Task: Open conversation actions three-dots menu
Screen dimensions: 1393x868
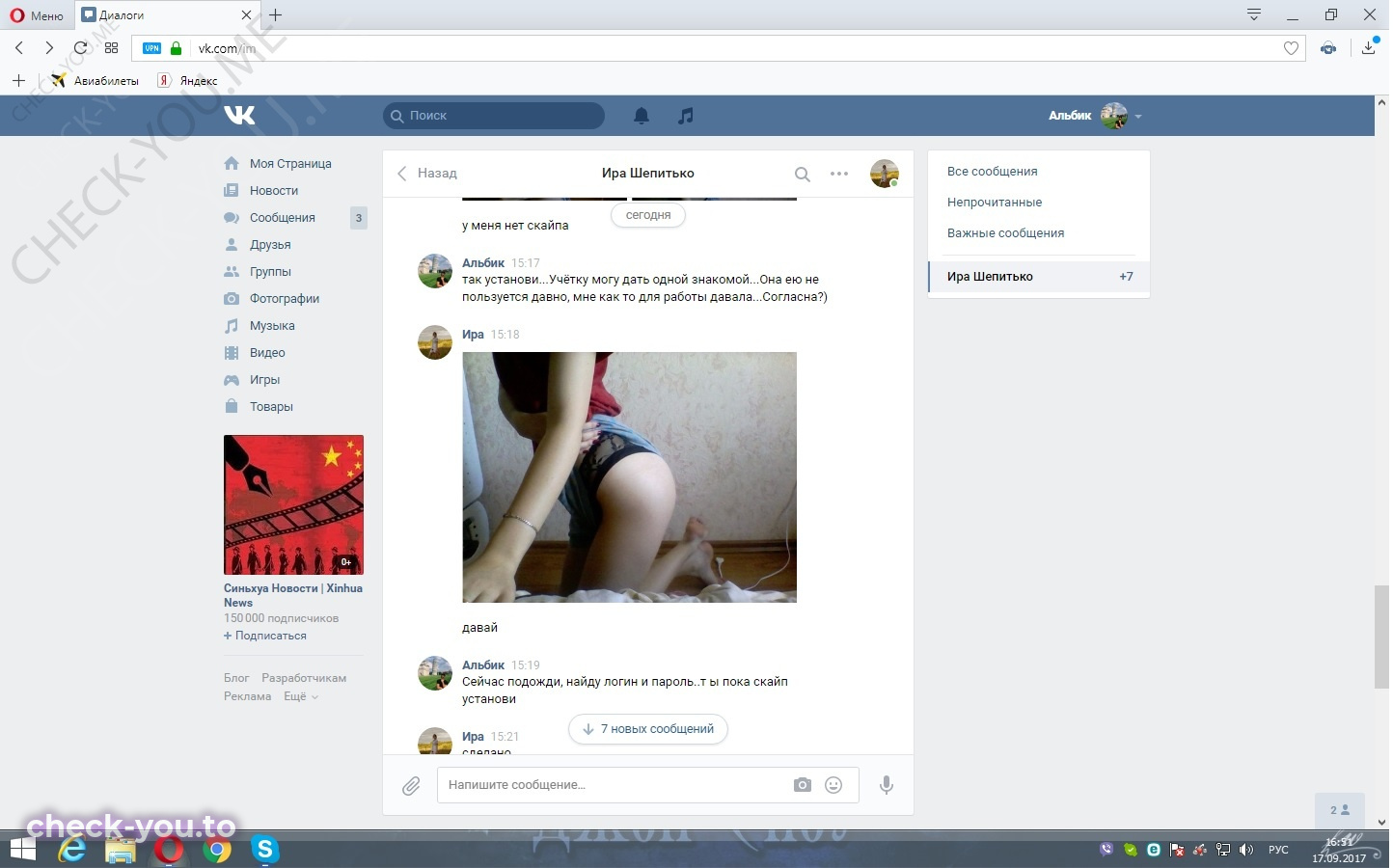Action: 839,174
